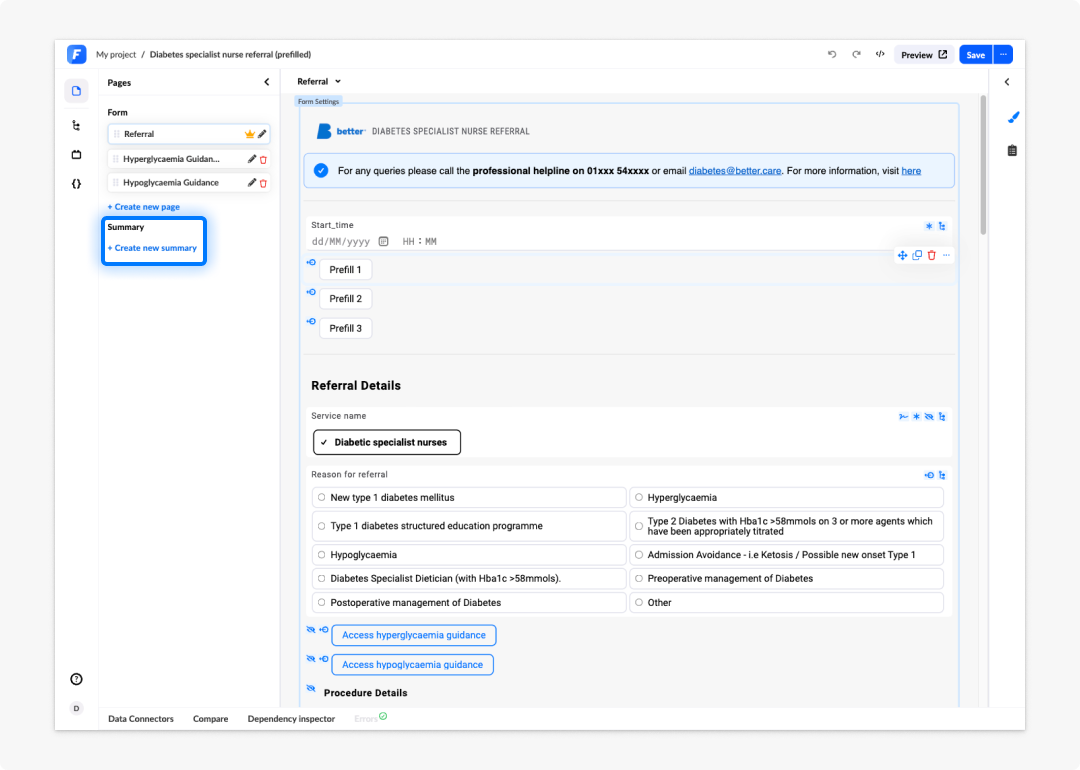1080x770 pixels.
Task: Open the Data Connectors tab
Action: click(141, 718)
